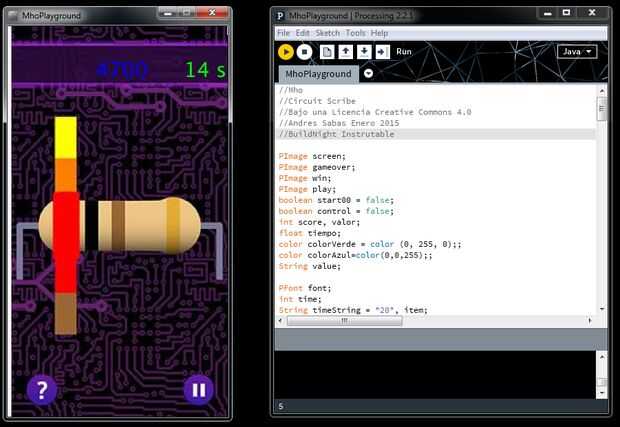
Task: Click the editor's horizontal scrollbar thumb
Action: click(x=344, y=321)
